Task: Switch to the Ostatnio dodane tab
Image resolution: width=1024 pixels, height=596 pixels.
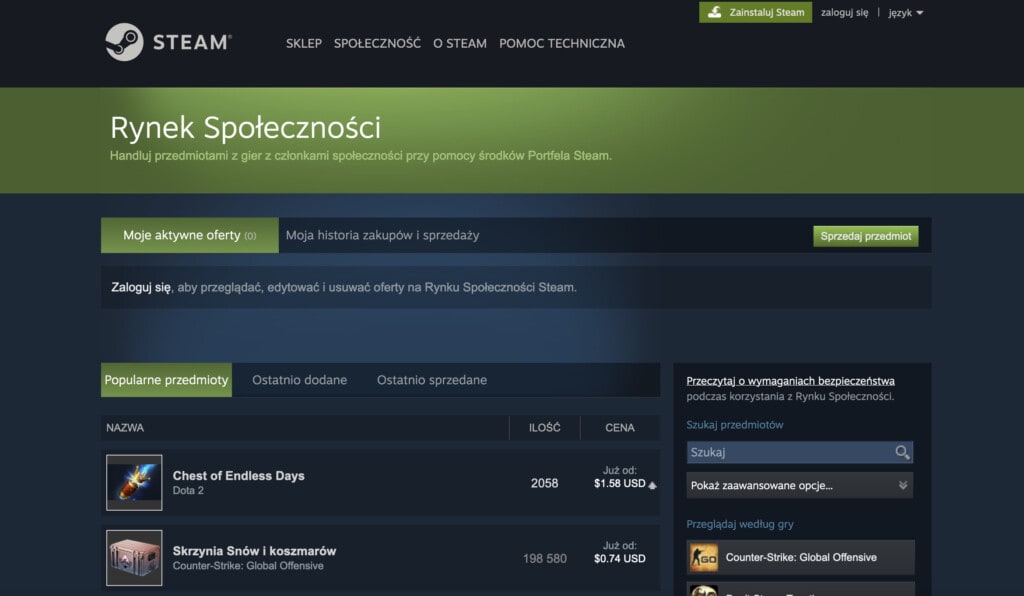Action: click(x=300, y=380)
